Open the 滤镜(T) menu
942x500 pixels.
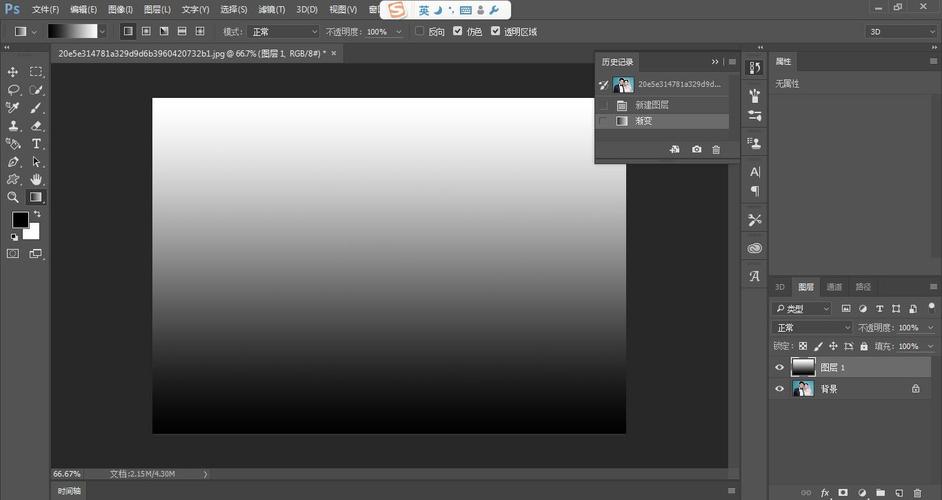pyautogui.click(x=273, y=9)
